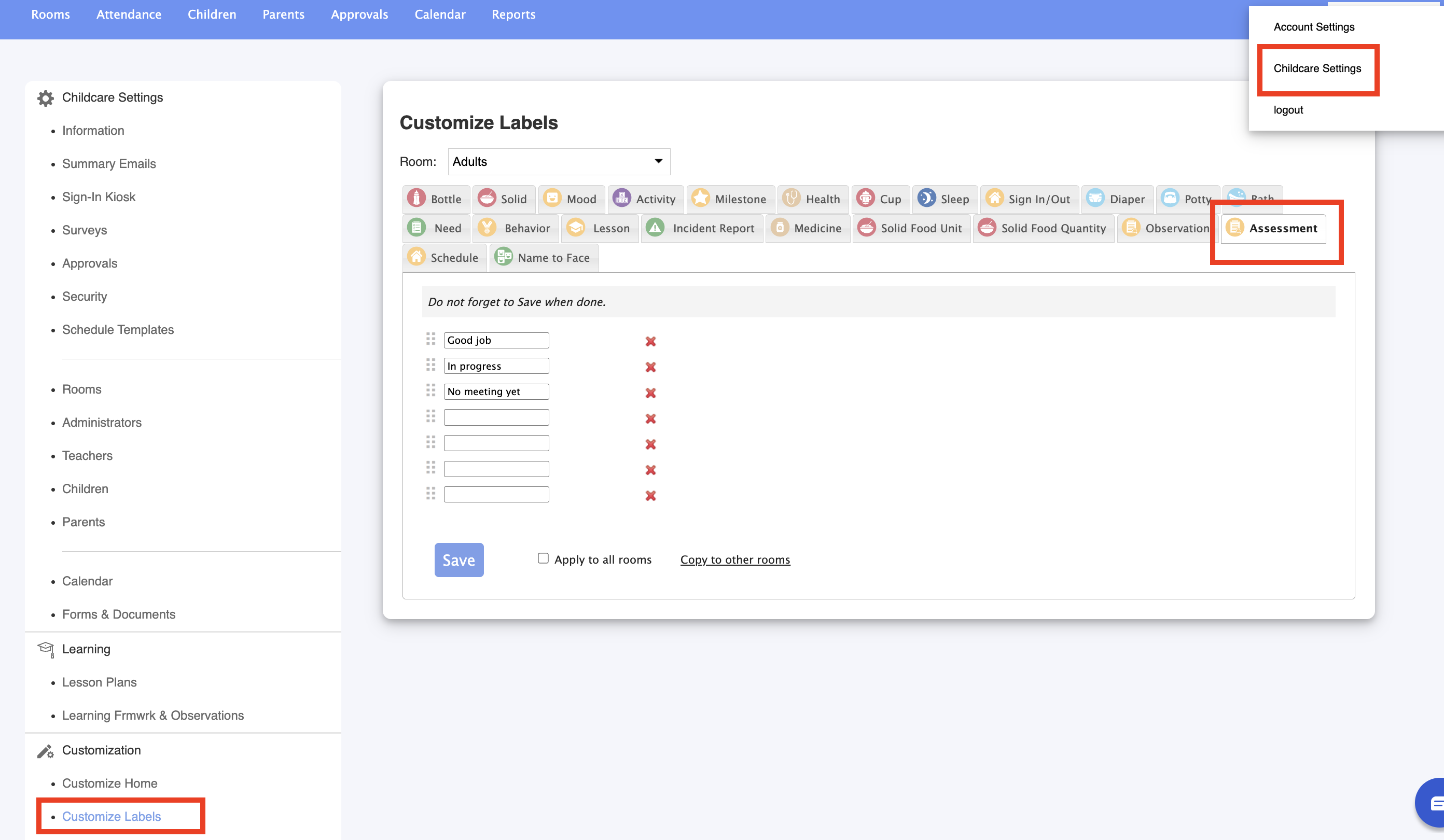Open the Attendance menu in top bar

pos(128,15)
